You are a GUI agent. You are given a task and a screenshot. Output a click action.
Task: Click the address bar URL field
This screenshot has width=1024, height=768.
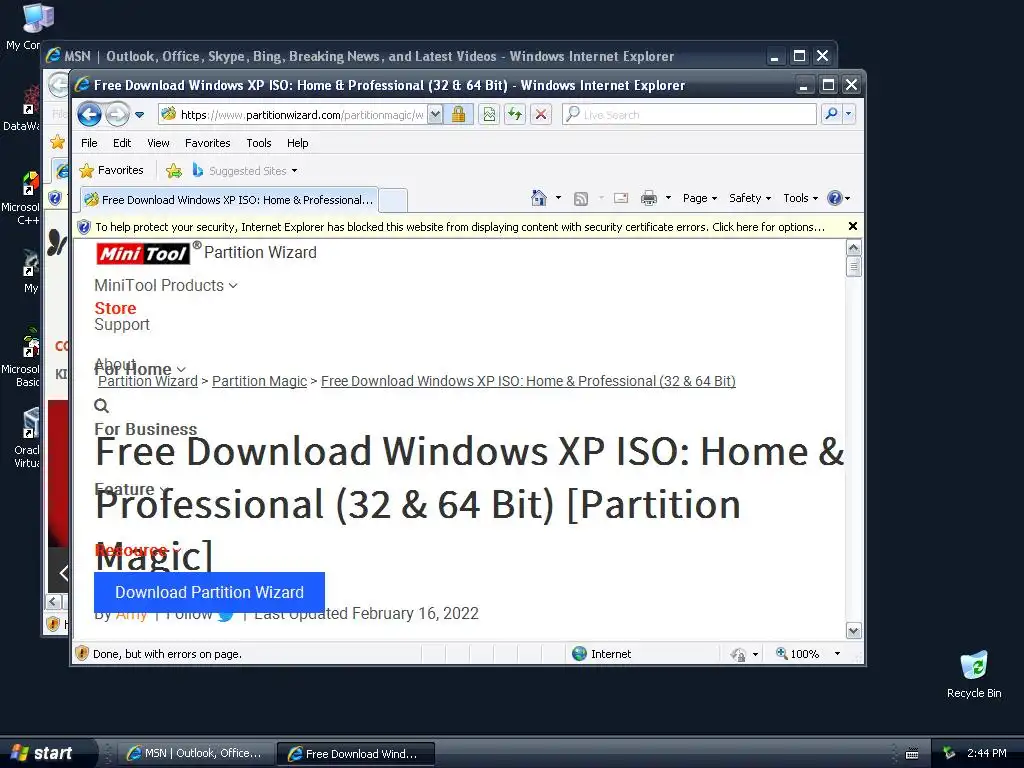[293, 115]
